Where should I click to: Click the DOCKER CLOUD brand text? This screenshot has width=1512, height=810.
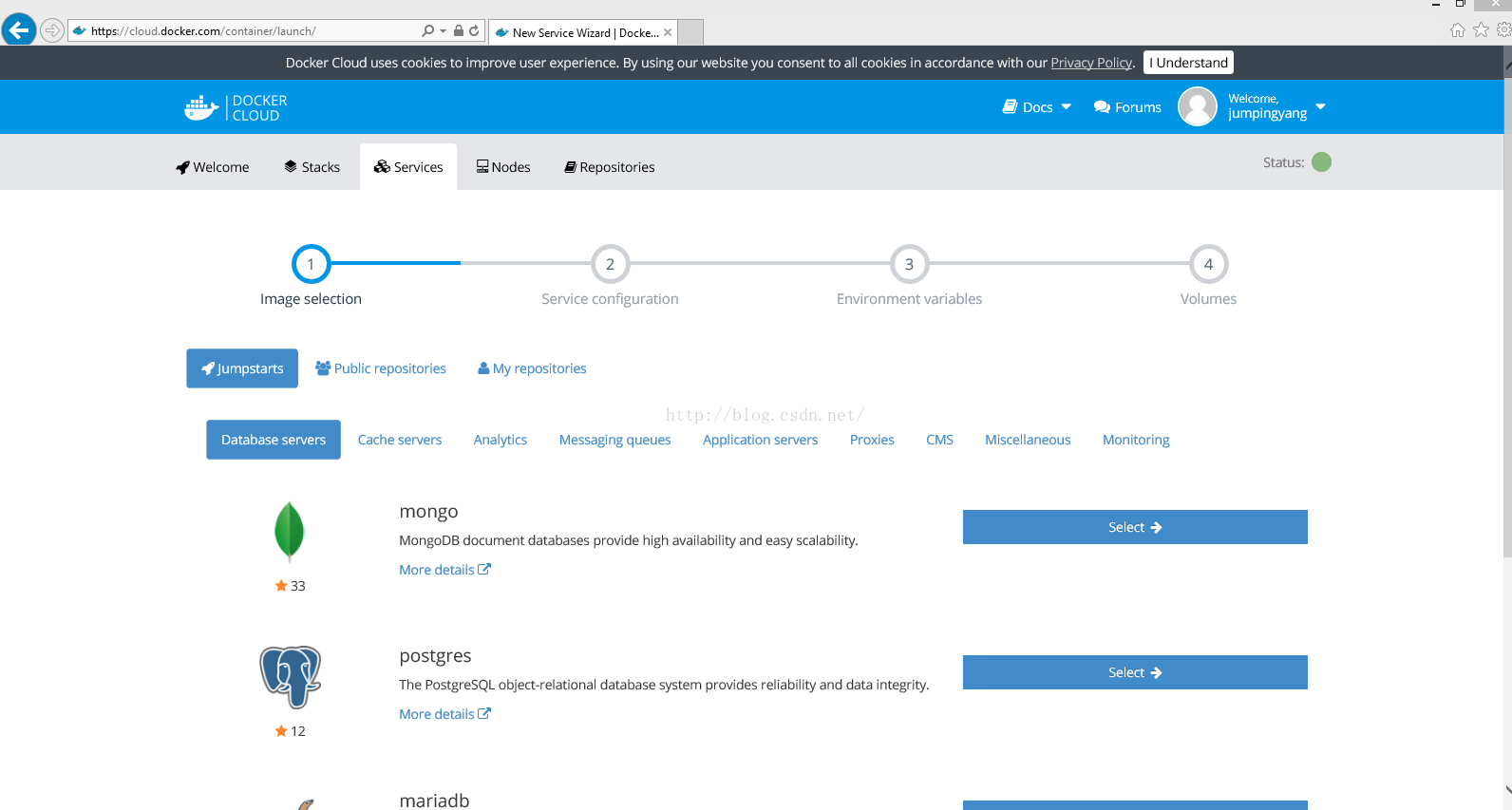tap(259, 108)
